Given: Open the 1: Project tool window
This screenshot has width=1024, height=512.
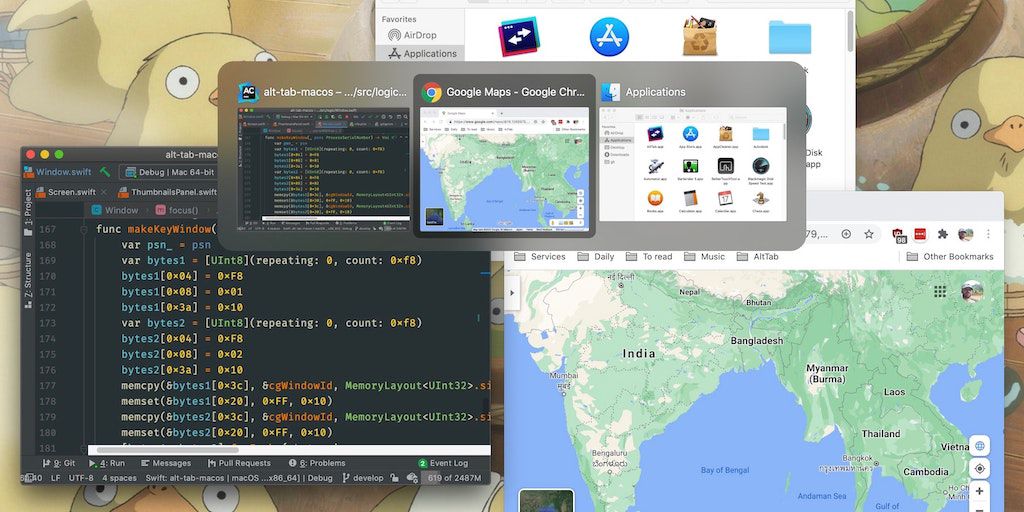Looking at the screenshot, I should point(28,212).
